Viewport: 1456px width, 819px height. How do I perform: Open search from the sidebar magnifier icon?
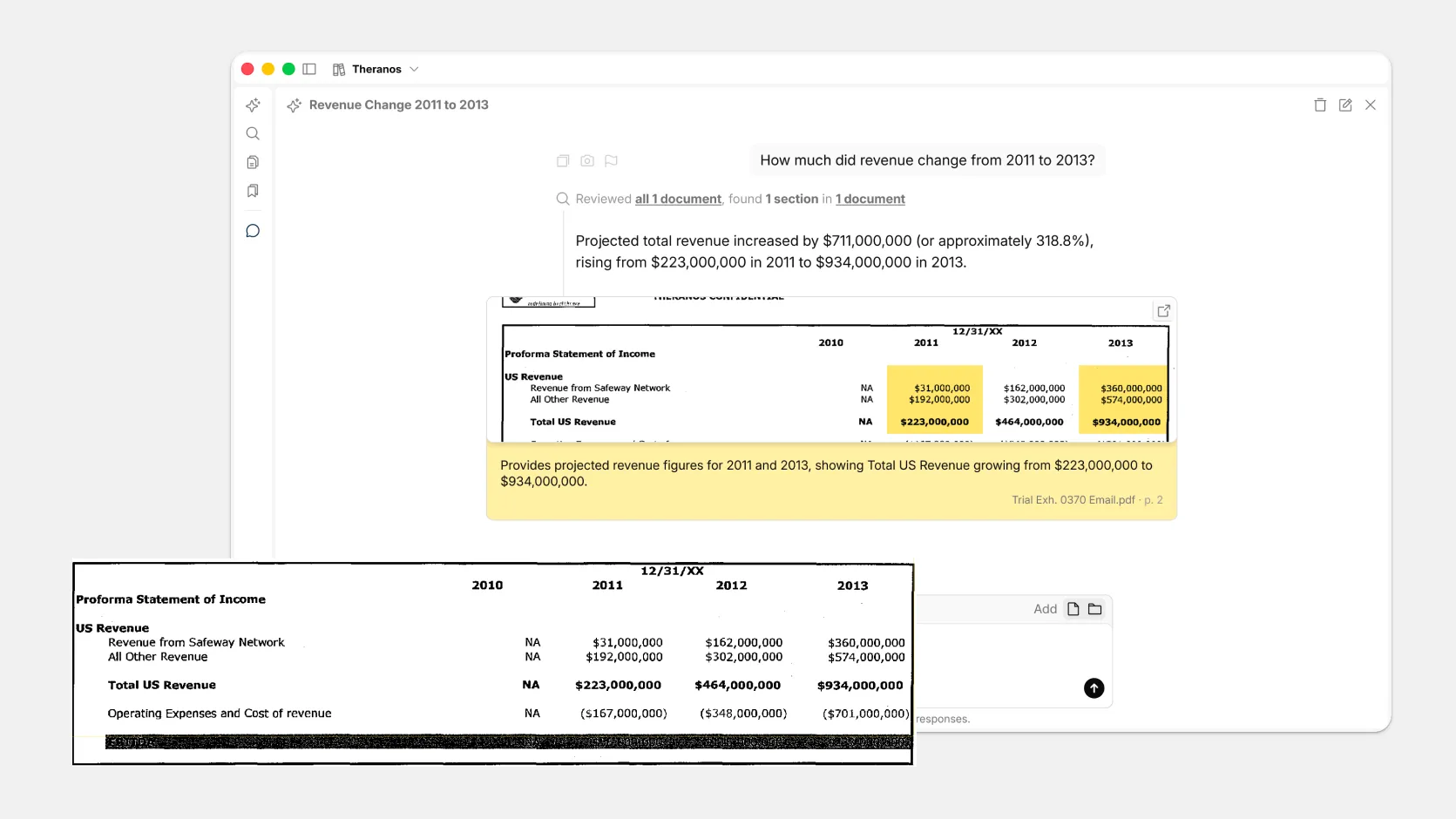tap(253, 133)
